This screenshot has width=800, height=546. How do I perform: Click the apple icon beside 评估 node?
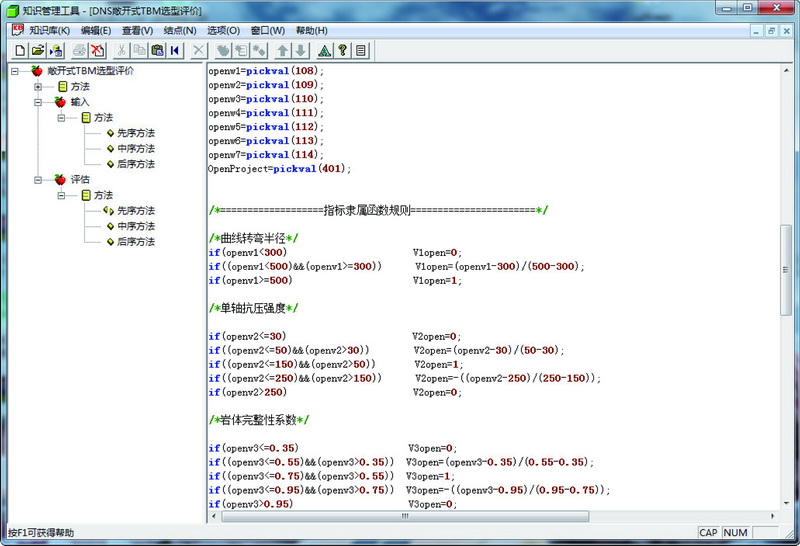60,180
